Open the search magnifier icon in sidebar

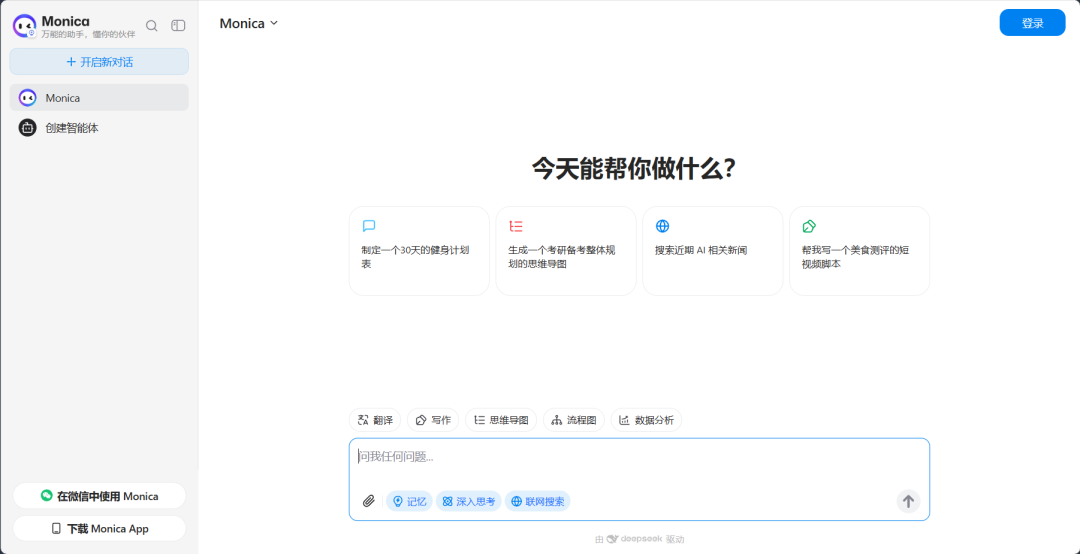point(152,25)
